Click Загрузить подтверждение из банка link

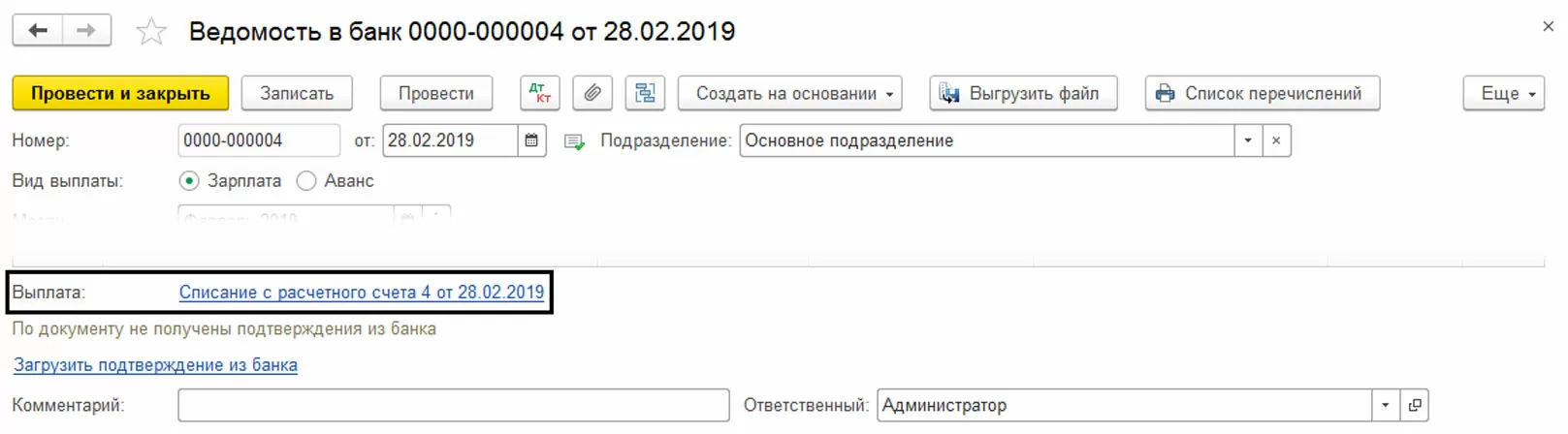point(155,365)
